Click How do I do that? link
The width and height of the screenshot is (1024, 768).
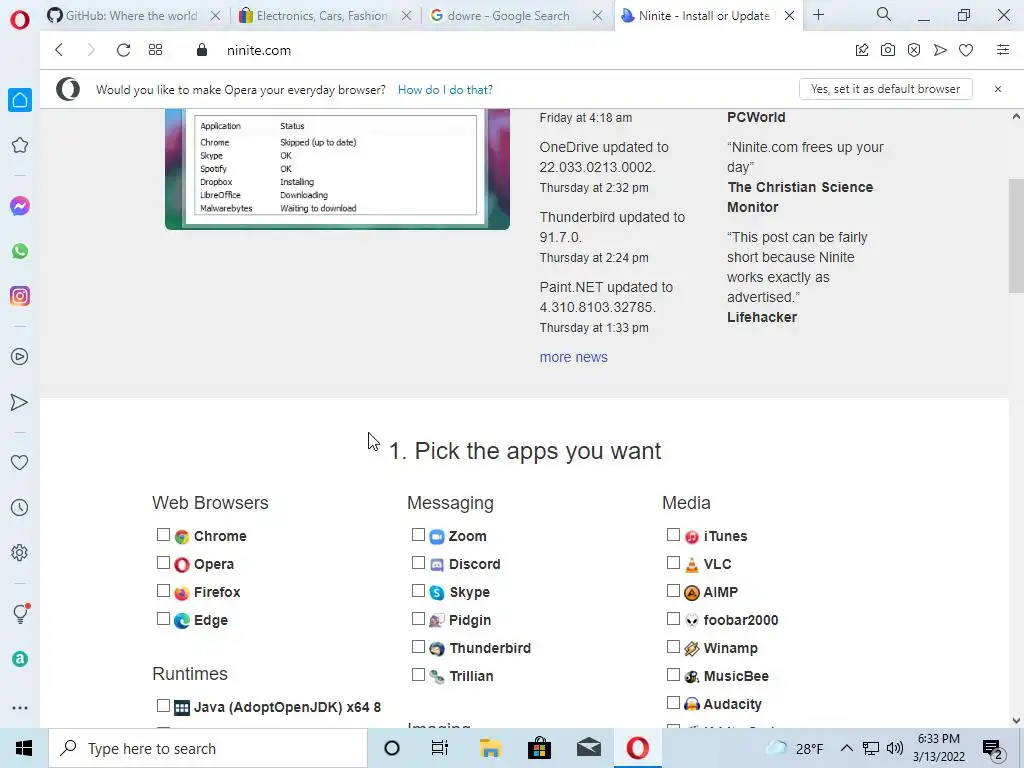445,89
